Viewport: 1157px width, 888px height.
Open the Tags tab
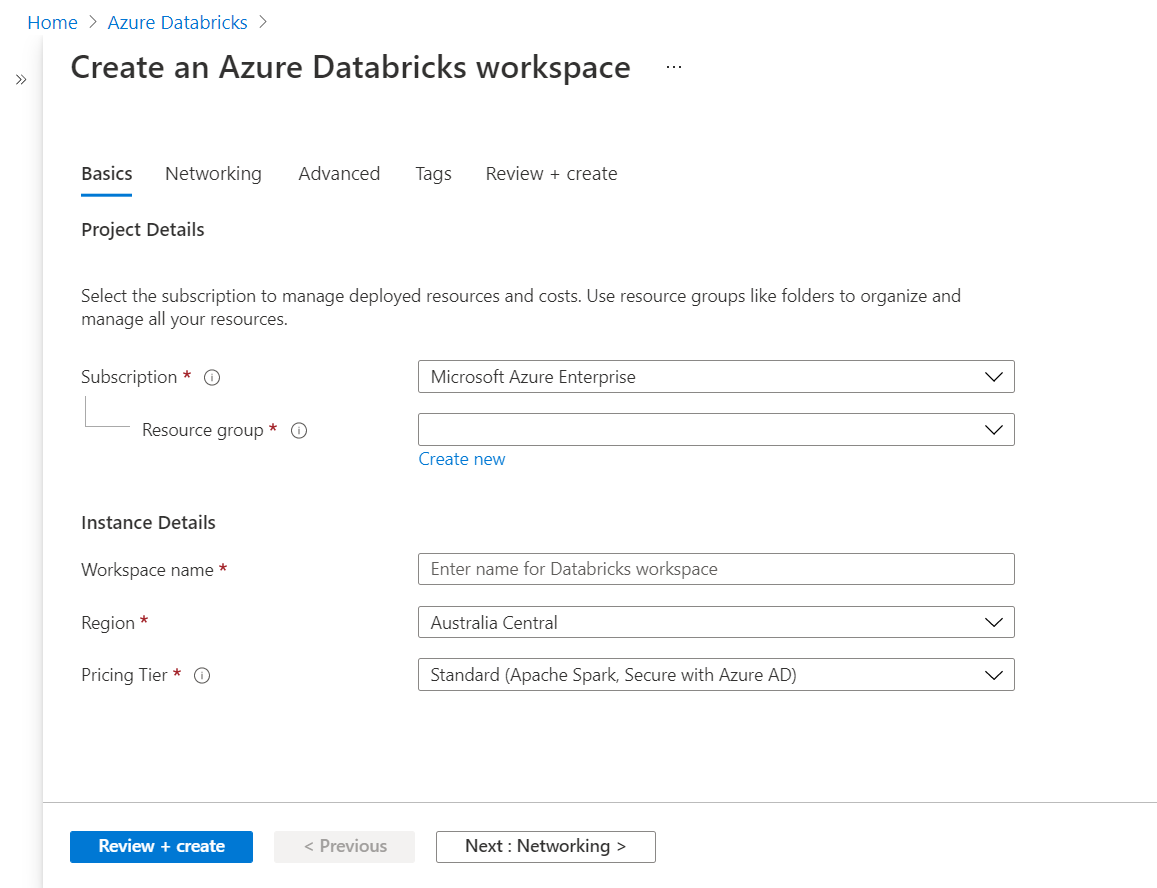pyautogui.click(x=433, y=174)
